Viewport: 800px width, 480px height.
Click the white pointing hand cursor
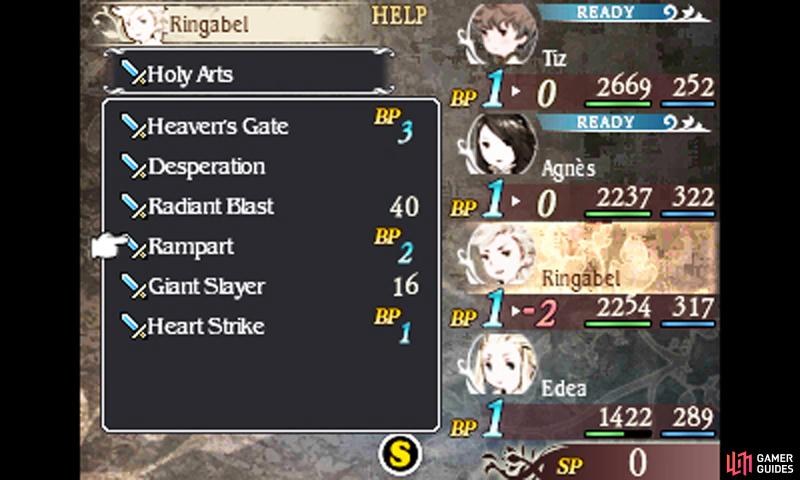pyautogui.click(x=109, y=246)
